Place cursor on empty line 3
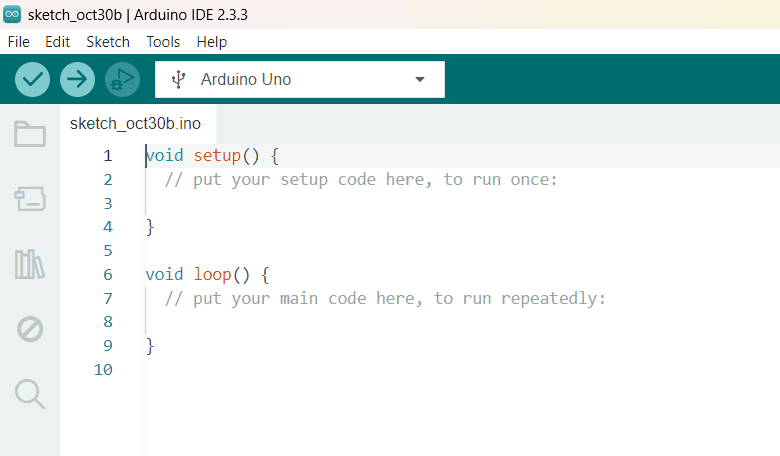The width and height of the screenshot is (780, 456). pos(463,203)
